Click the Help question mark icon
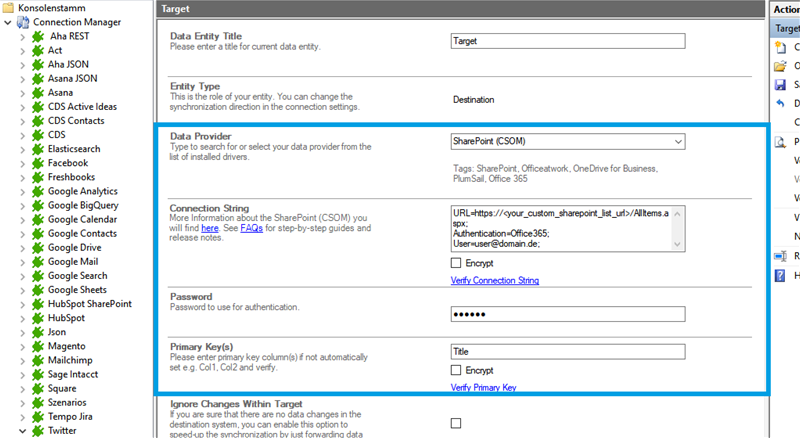800x438 pixels. (x=781, y=275)
